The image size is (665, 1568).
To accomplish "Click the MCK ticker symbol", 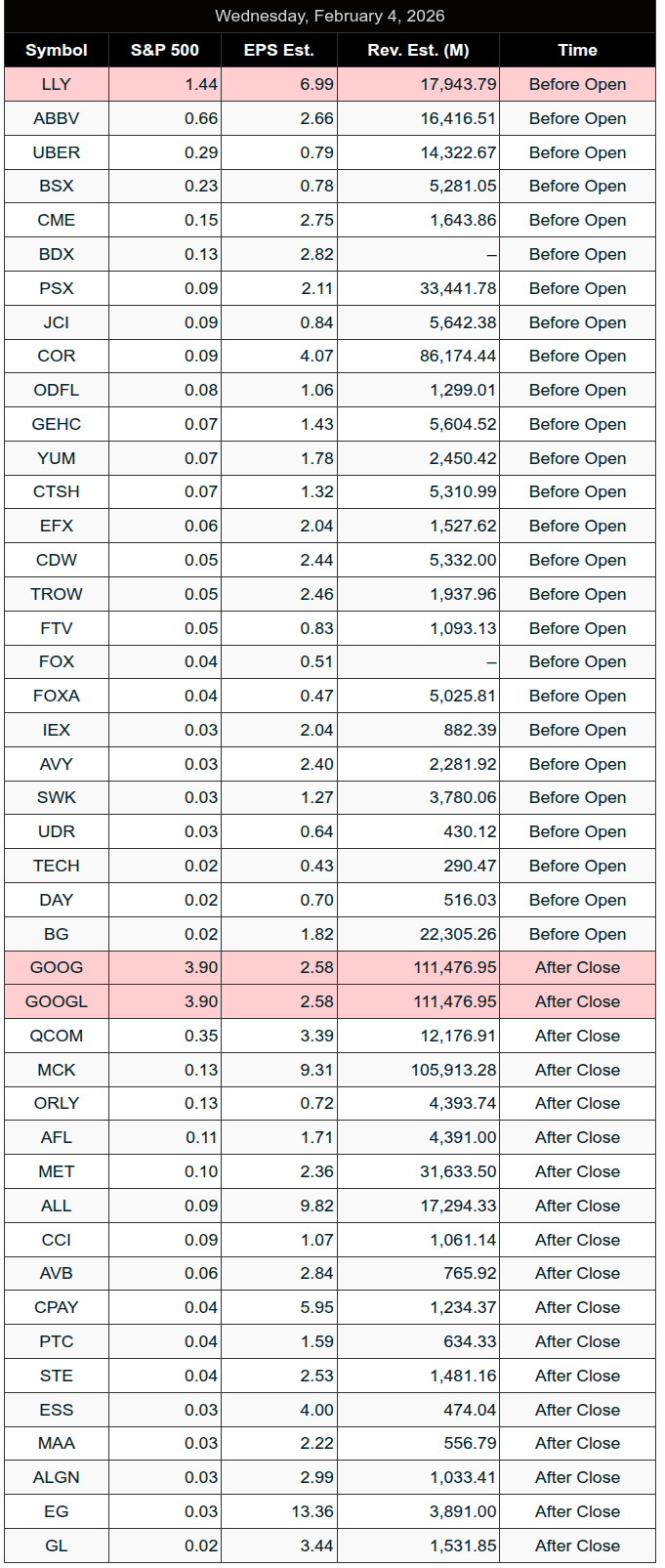I will (x=57, y=1070).
